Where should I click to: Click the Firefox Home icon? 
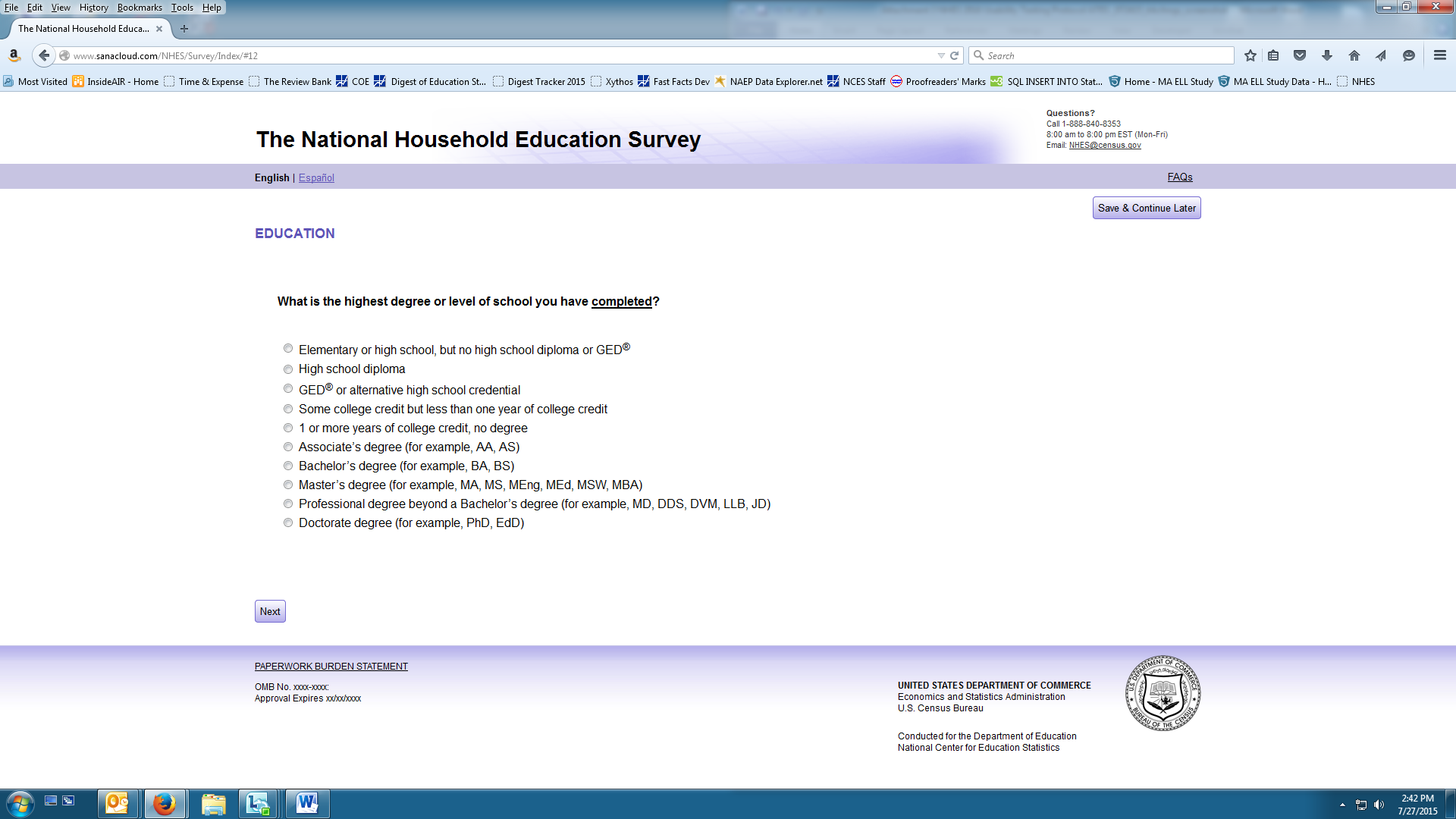click(1354, 55)
